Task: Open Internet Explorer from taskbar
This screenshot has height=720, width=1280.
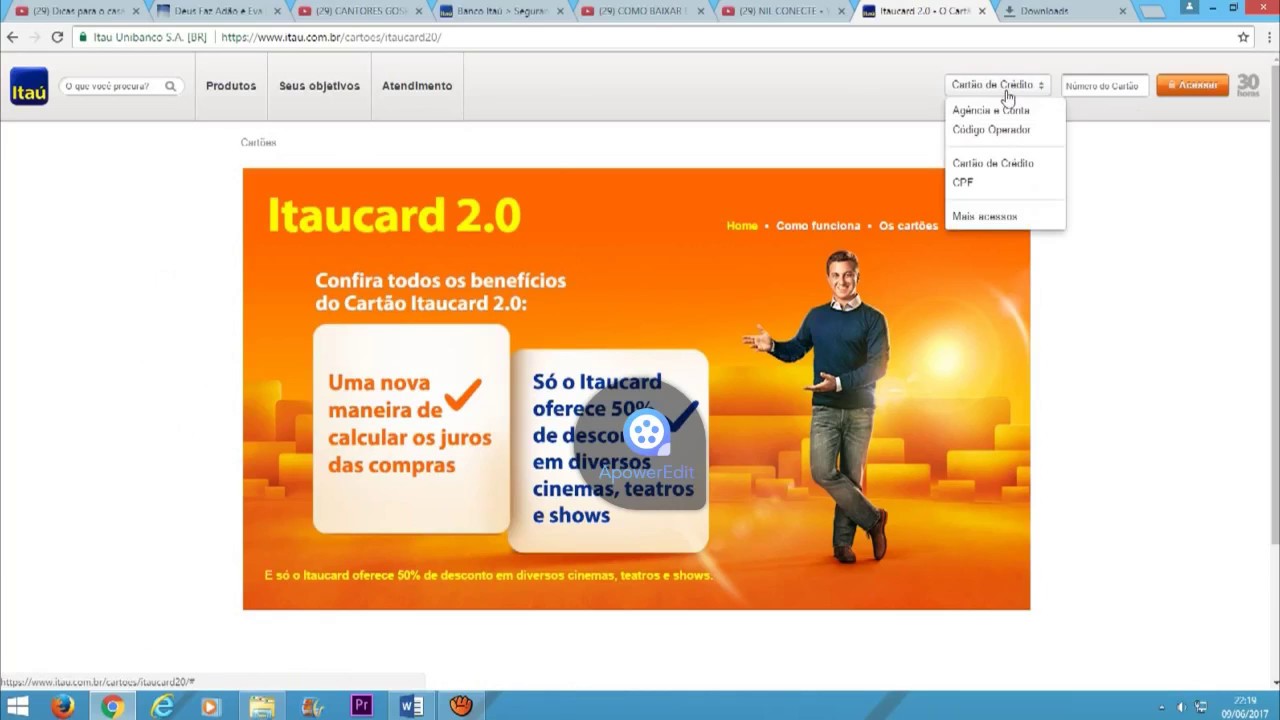Action: [161, 706]
